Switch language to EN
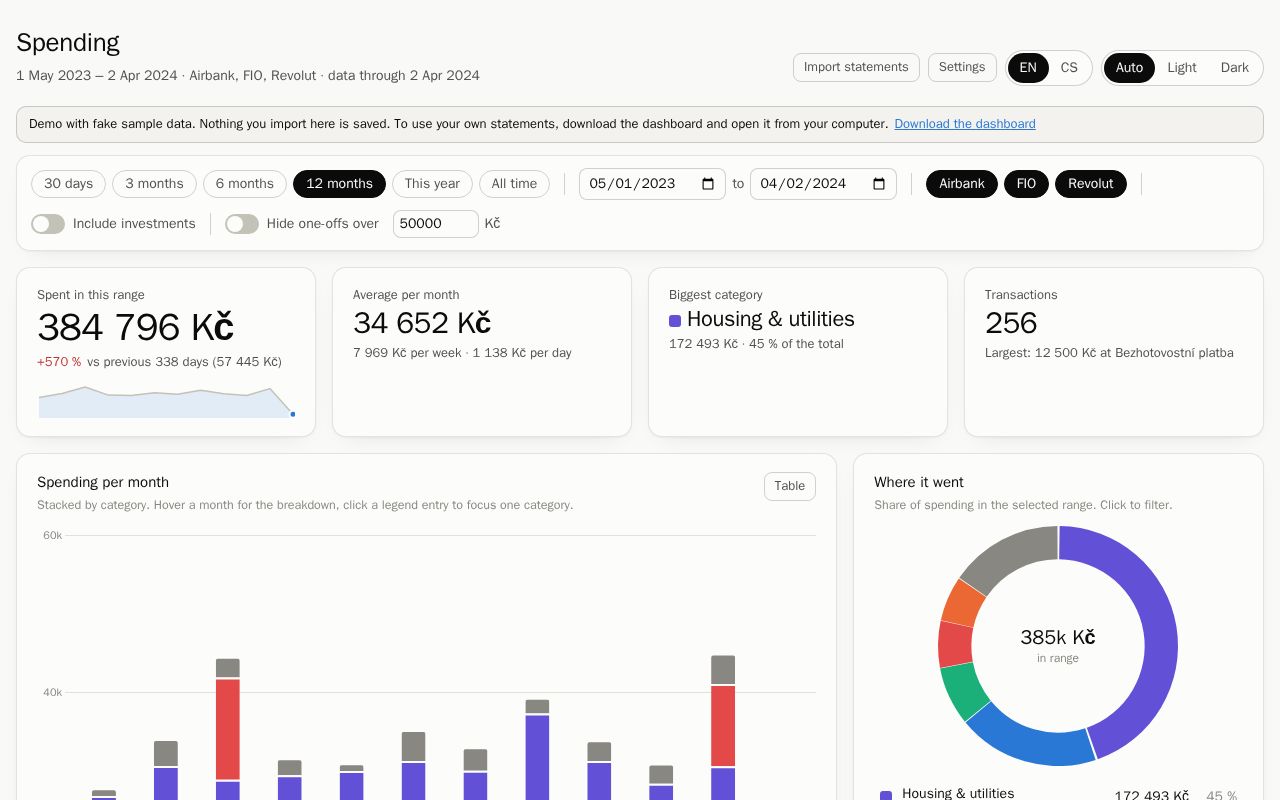 [x=1028, y=68]
